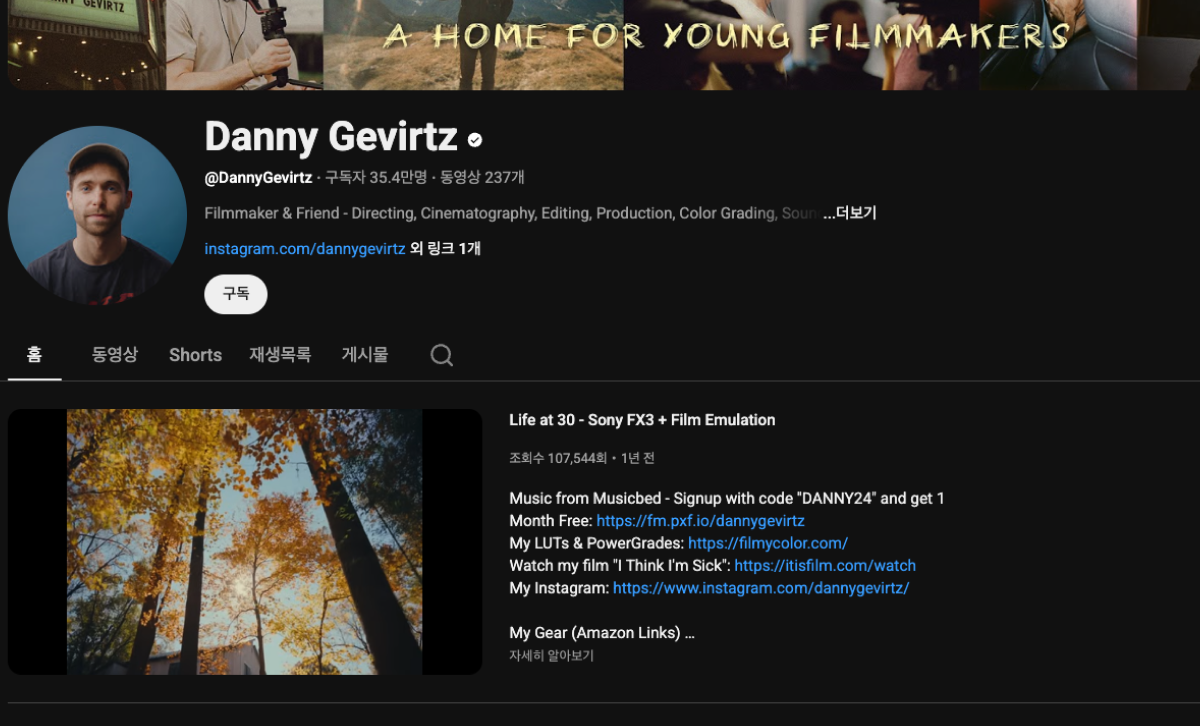Expand video description via 자세히 알아보기
This screenshot has width=1200, height=726.
coord(551,656)
